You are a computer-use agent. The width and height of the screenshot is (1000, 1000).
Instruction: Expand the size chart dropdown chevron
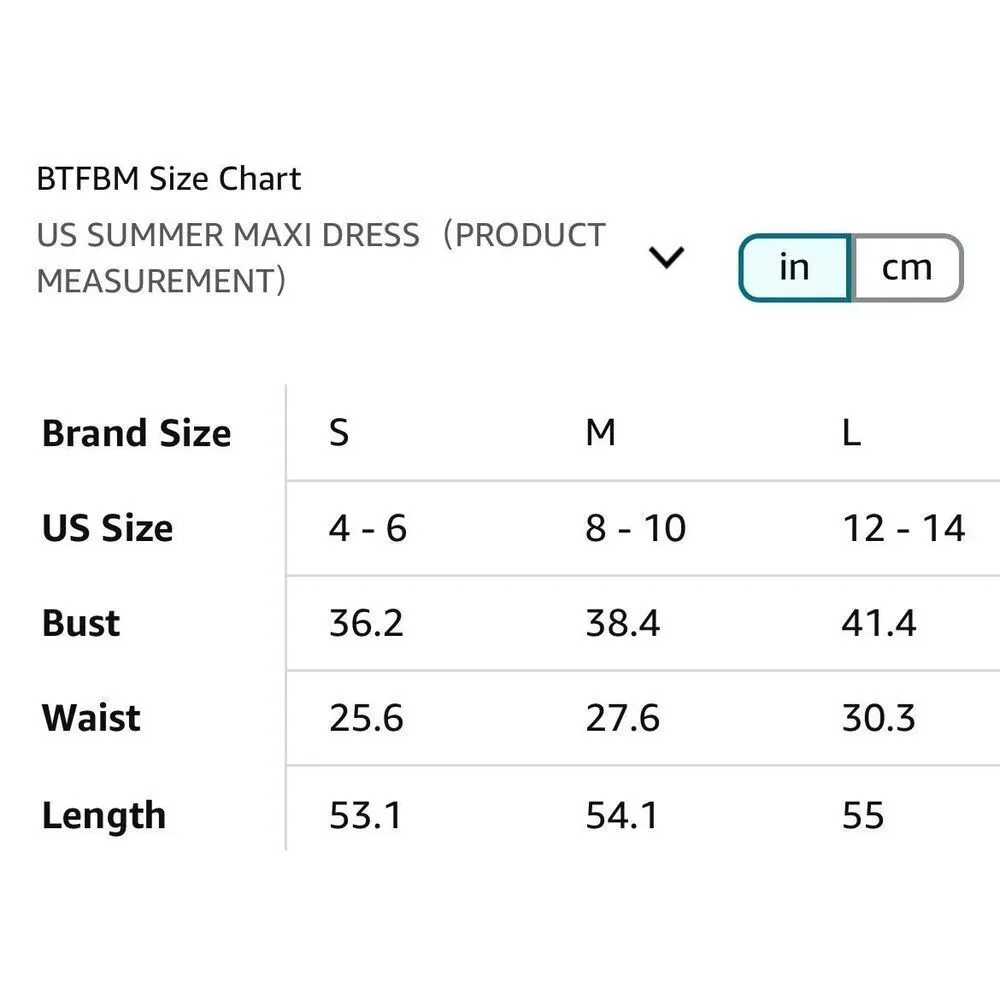click(666, 258)
